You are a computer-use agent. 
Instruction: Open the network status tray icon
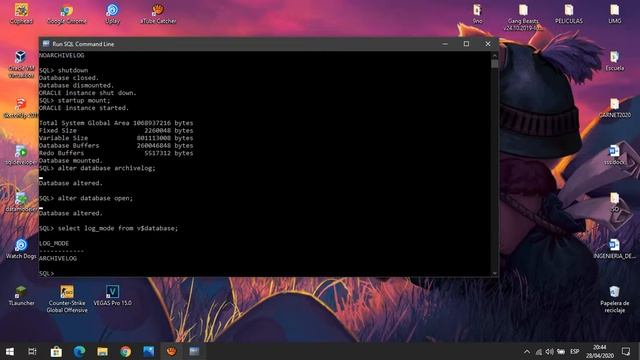point(539,351)
